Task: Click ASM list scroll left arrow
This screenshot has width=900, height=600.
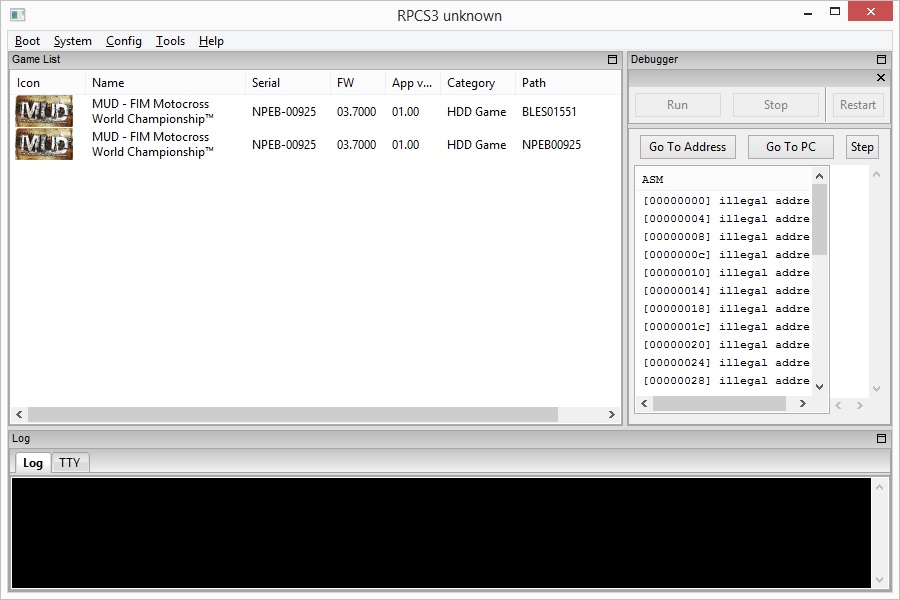Action: [x=644, y=404]
